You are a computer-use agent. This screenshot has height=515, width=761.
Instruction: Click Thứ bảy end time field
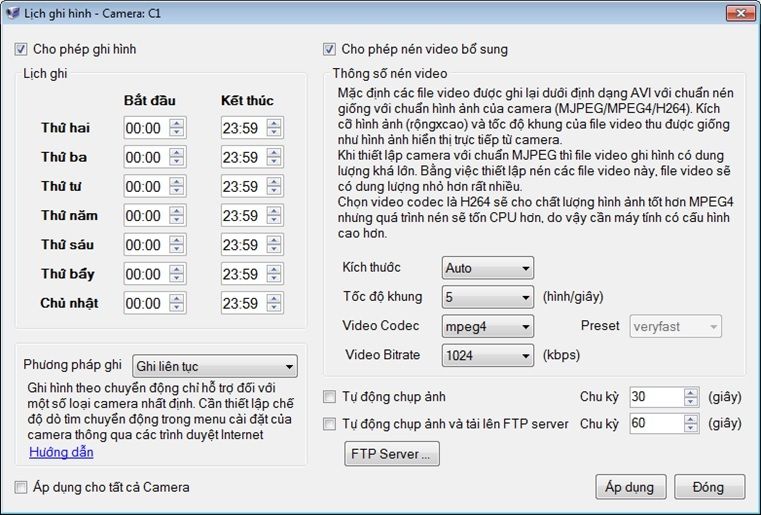(x=252, y=274)
